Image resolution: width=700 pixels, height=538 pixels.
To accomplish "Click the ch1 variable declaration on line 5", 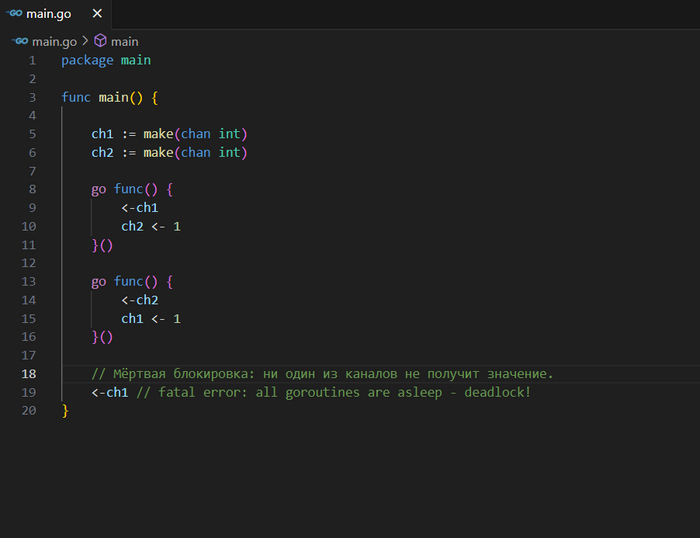I will 102,134.
